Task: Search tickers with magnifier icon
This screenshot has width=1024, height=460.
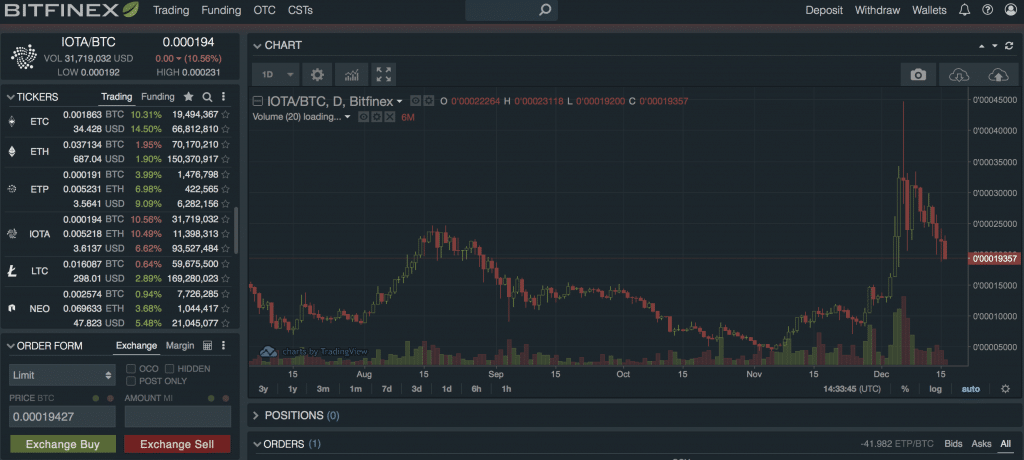Action: coord(207,97)
